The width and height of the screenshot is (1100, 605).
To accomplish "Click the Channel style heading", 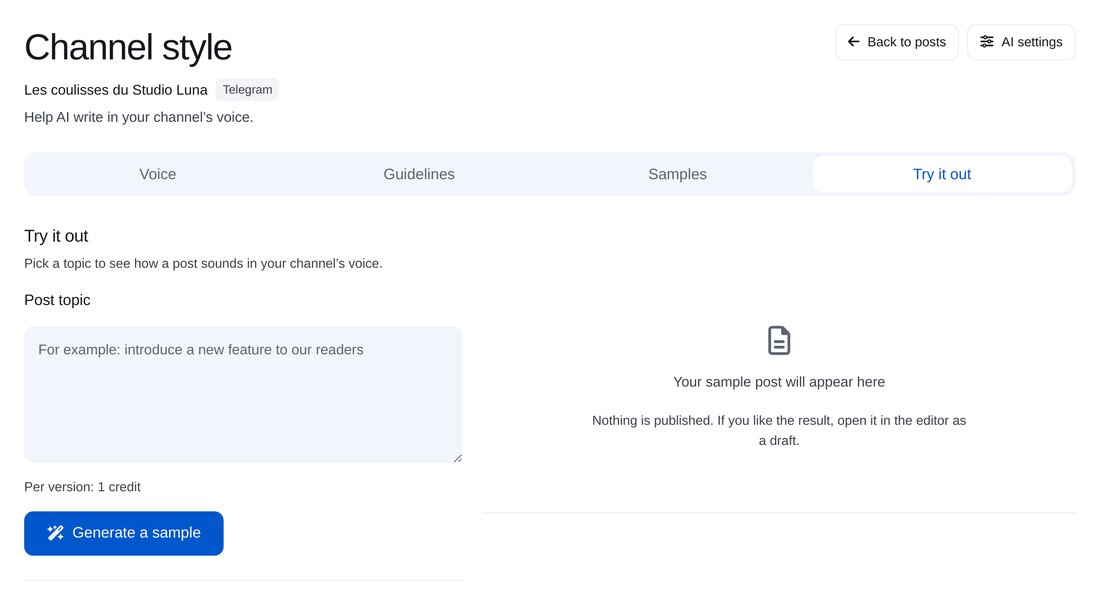I will tap(128, 48).
